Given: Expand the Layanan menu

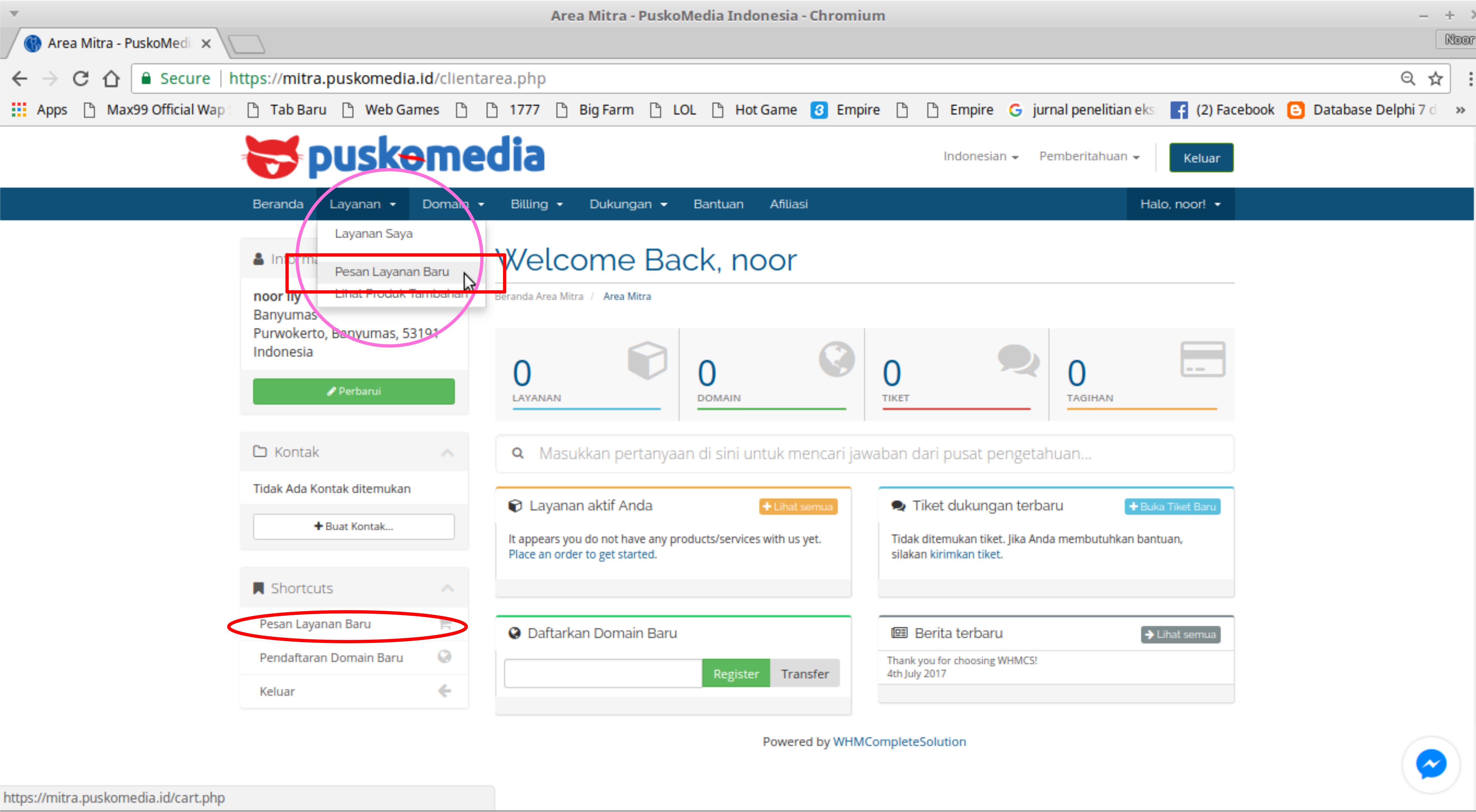Looking at the screenshot, I should coord(362,204).
